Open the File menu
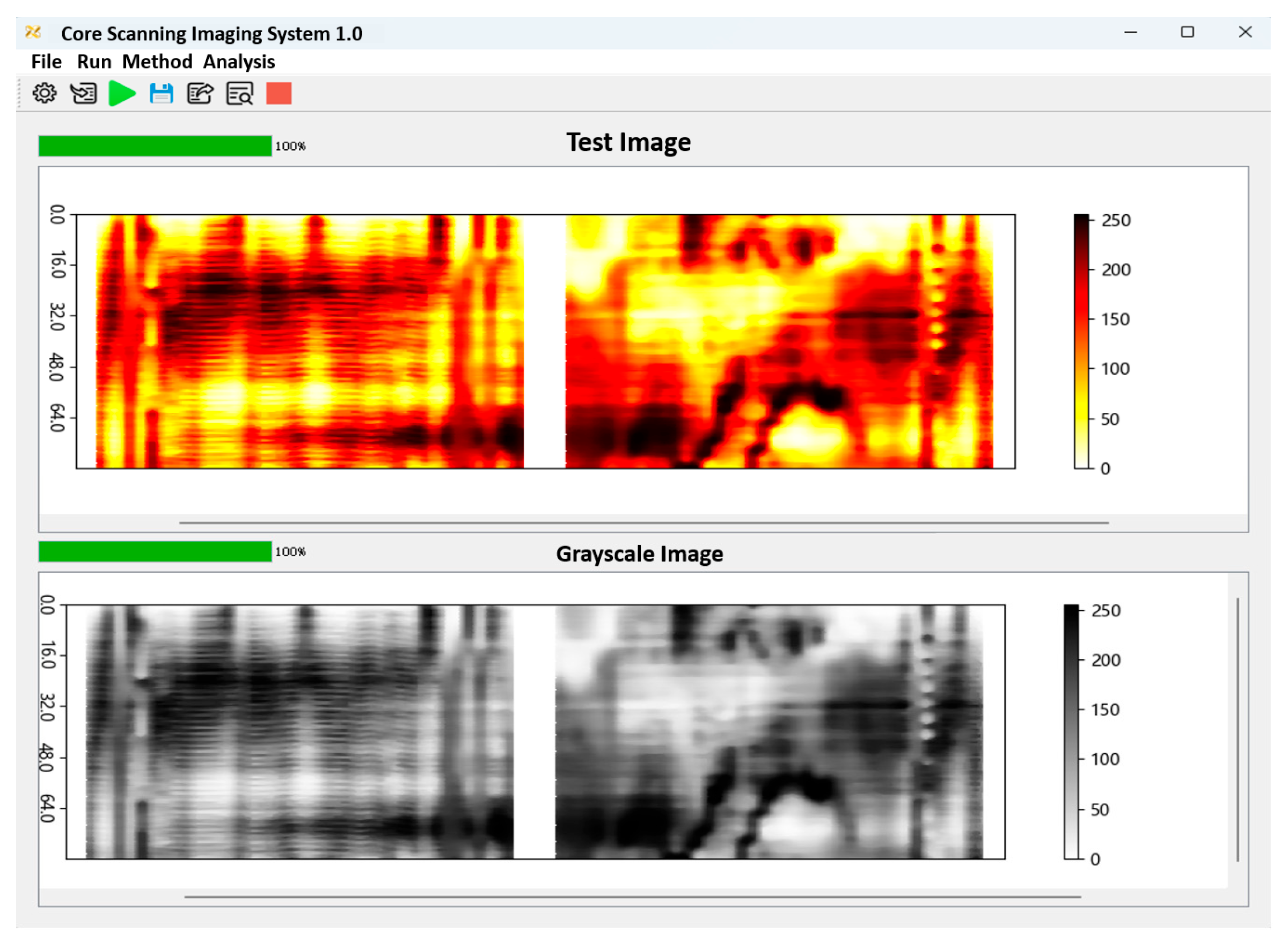 pos(46,62)
